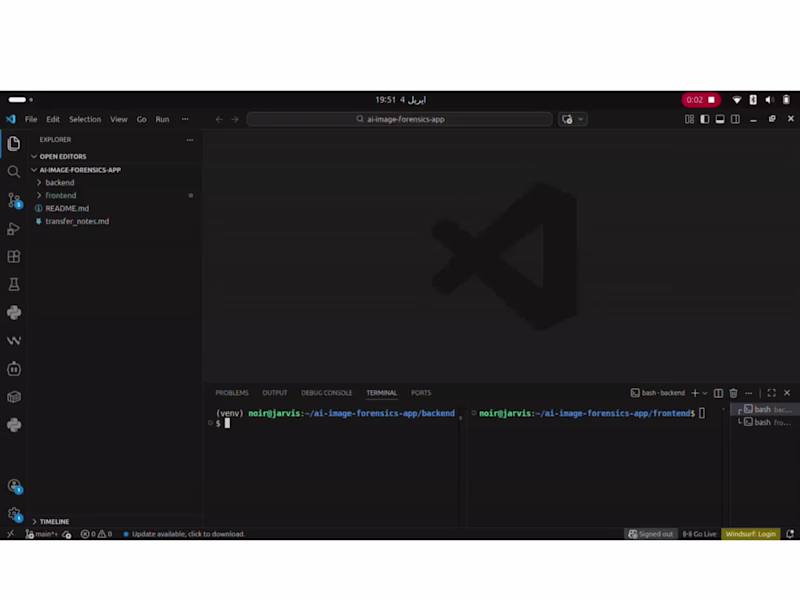Go forward with the navigation arrow
Viewport: 800px width, 600px height.
click(235, 119)
